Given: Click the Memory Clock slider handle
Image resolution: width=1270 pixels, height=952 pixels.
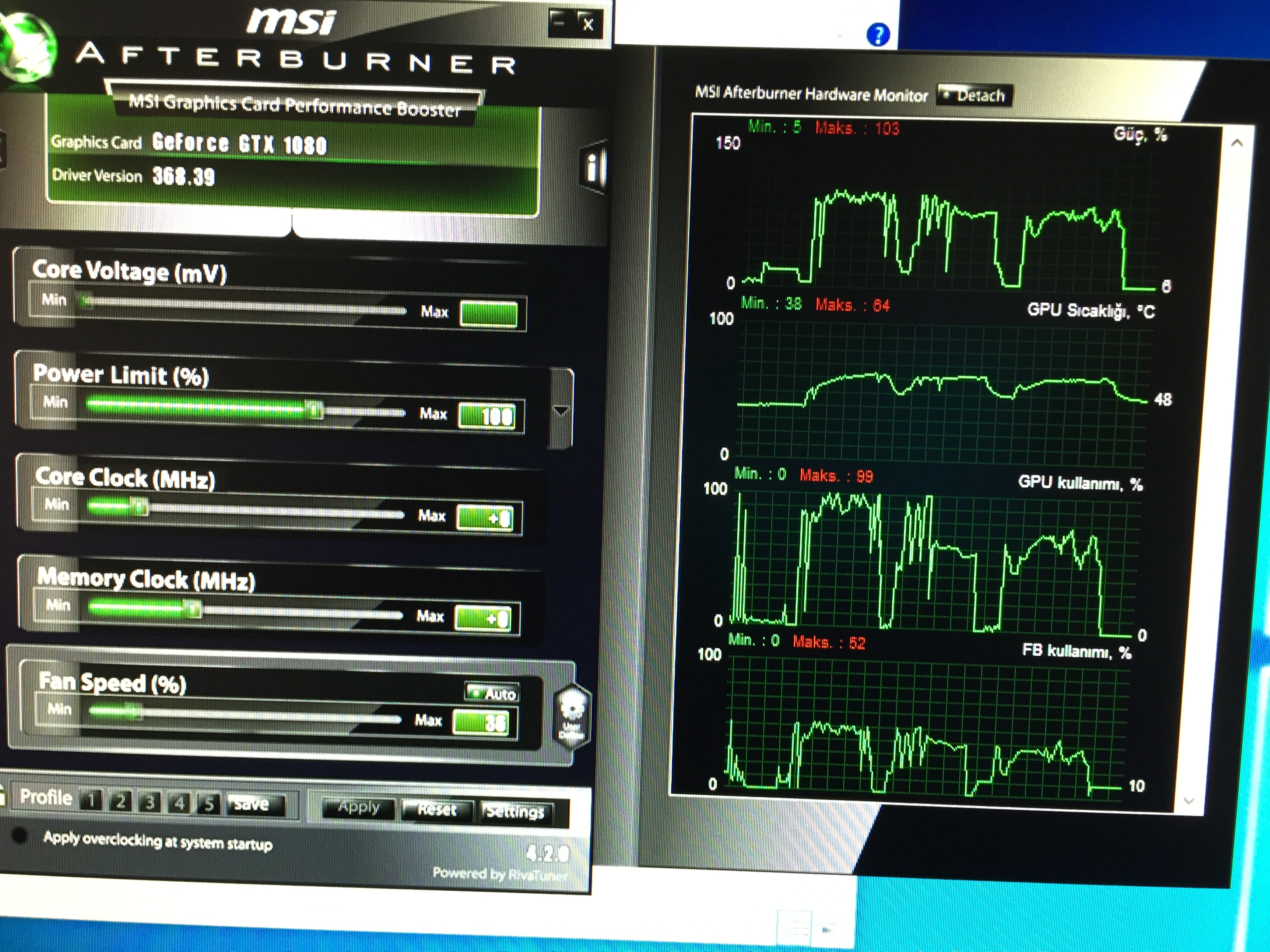Looking at the screenshot, I should [x=193, y=609].
